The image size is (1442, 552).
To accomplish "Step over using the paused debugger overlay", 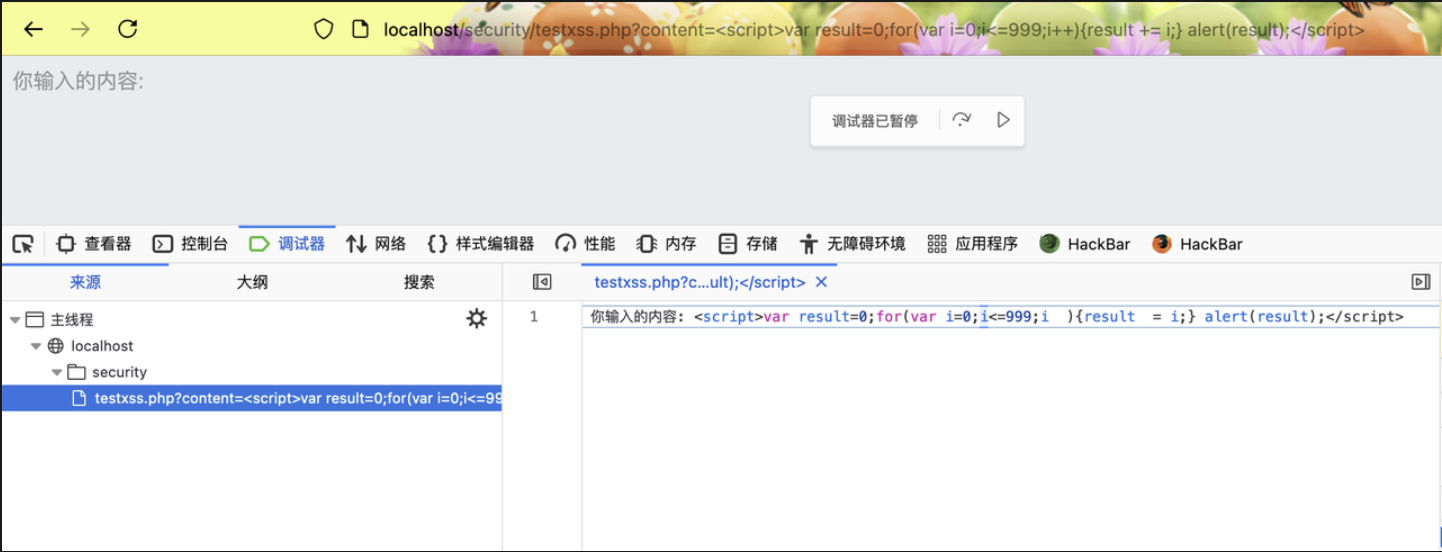I will [961, 120].
